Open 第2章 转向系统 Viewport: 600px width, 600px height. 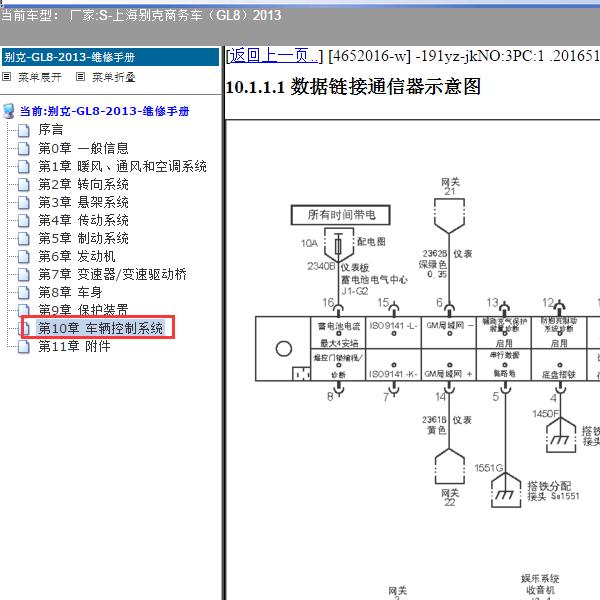click(x=83, y=184)
